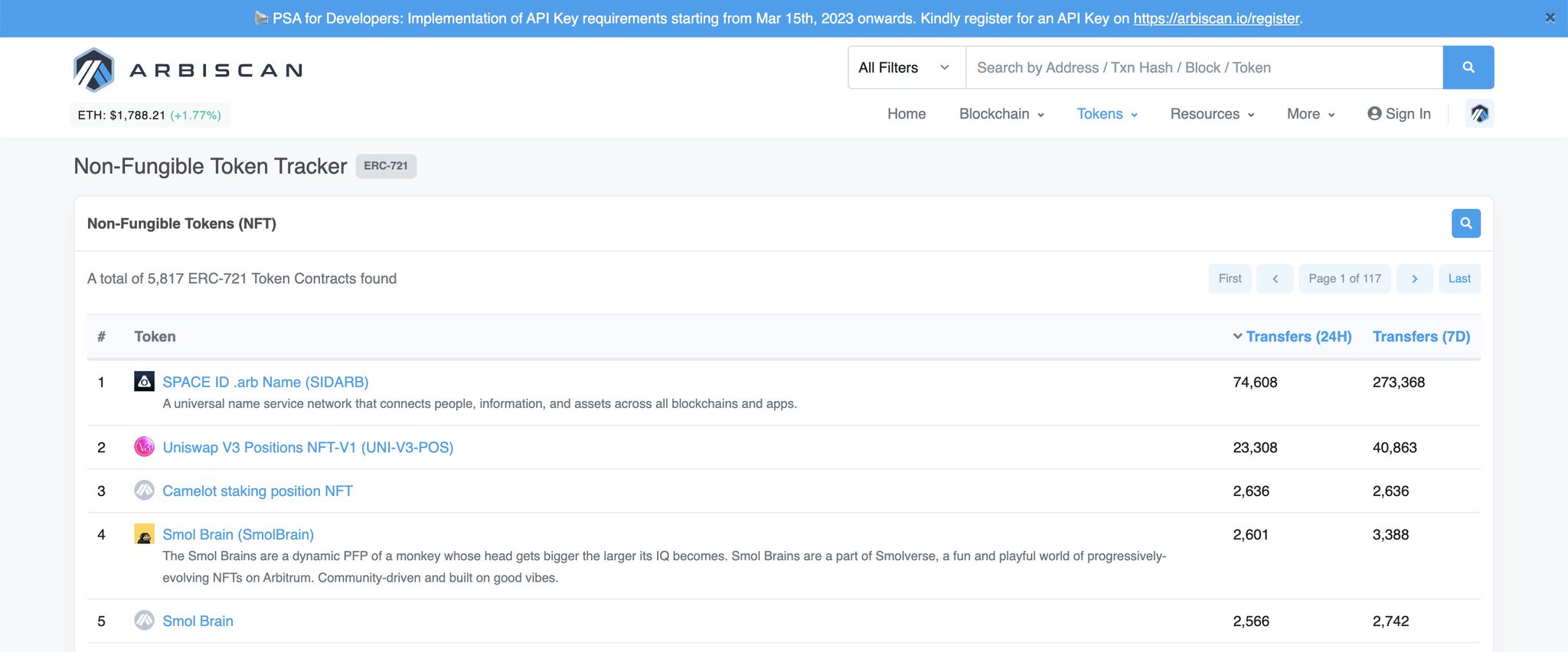
Task: Expand the Tokens menu
Action: [x=1107, y=114]
